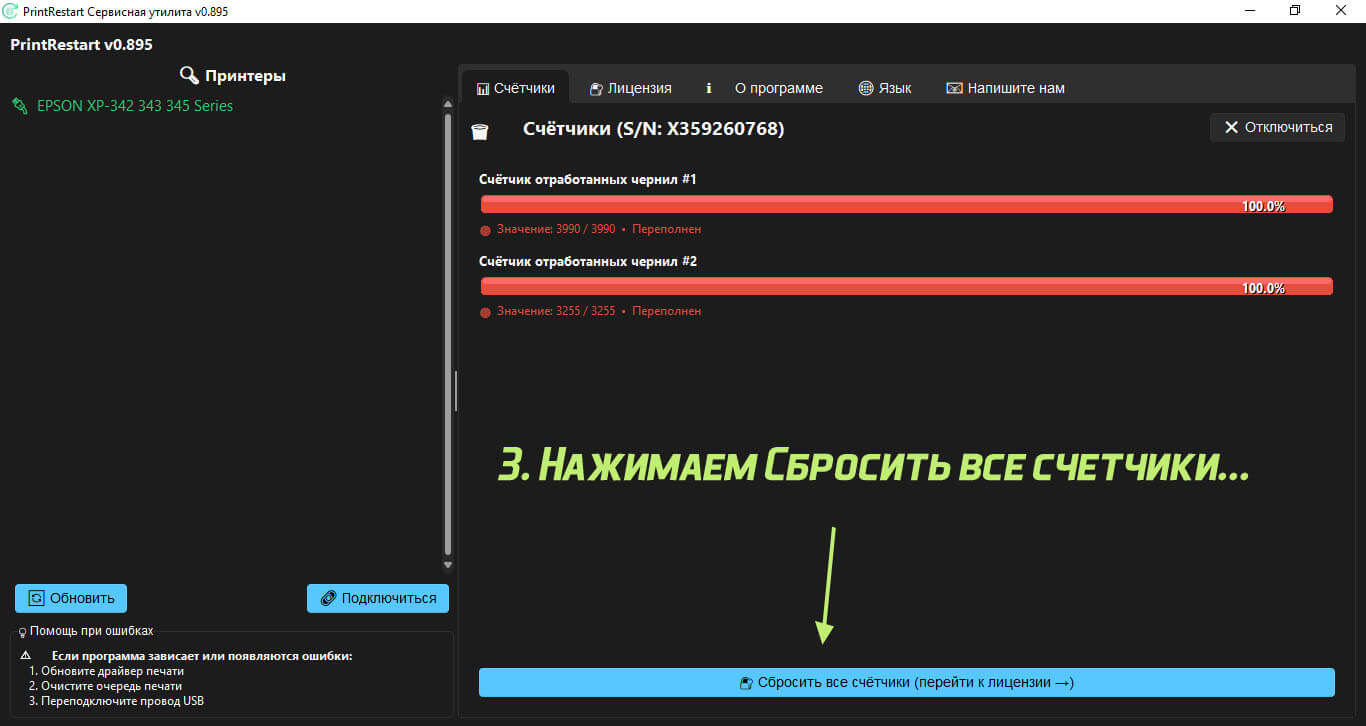Open the Напишите нам tab
The width and height of the screenshot is (1366, 726).
pyautogui.click(x=1005, y=88)
